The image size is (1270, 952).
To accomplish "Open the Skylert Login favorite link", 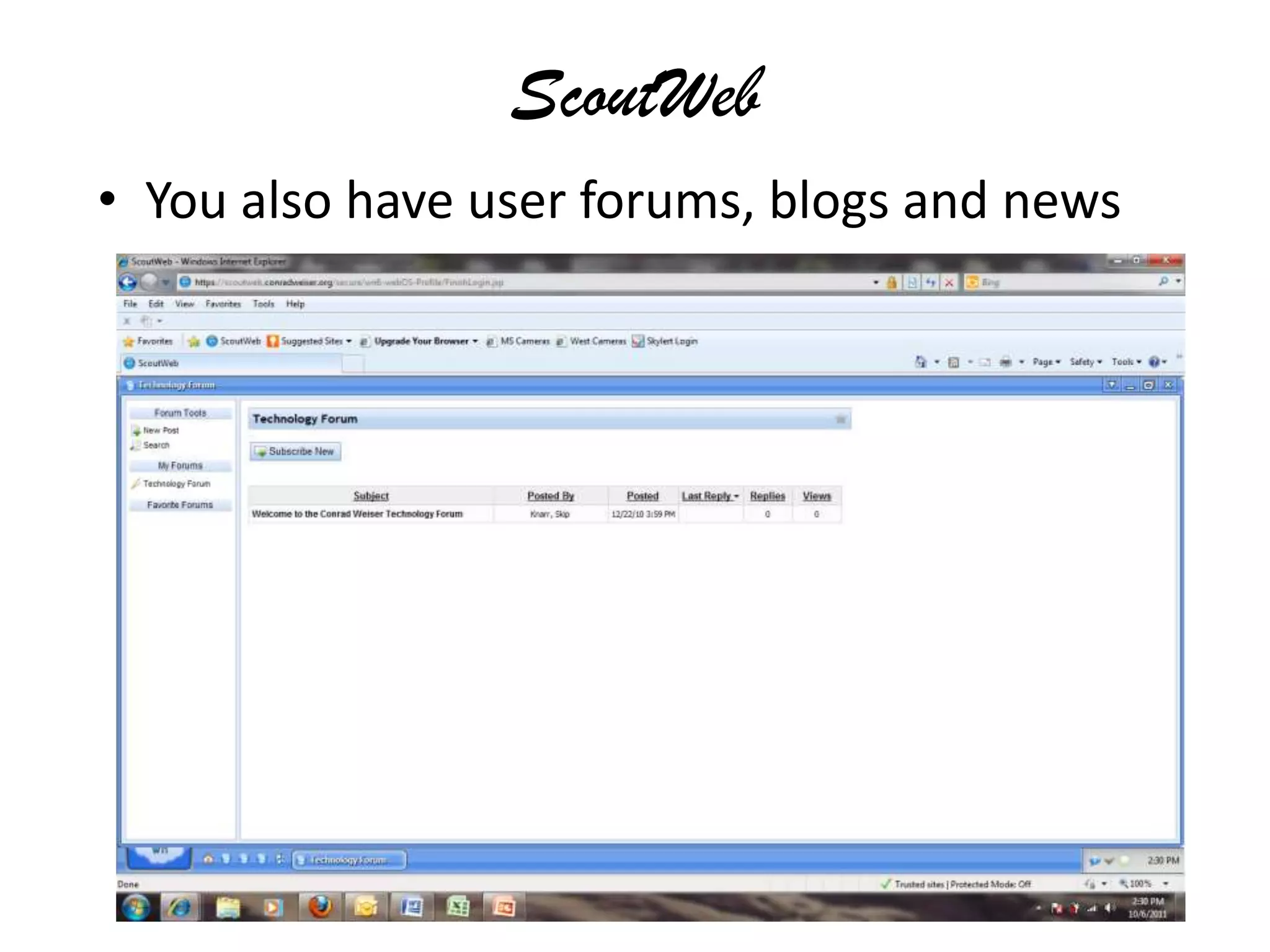I will coord(665,342).
